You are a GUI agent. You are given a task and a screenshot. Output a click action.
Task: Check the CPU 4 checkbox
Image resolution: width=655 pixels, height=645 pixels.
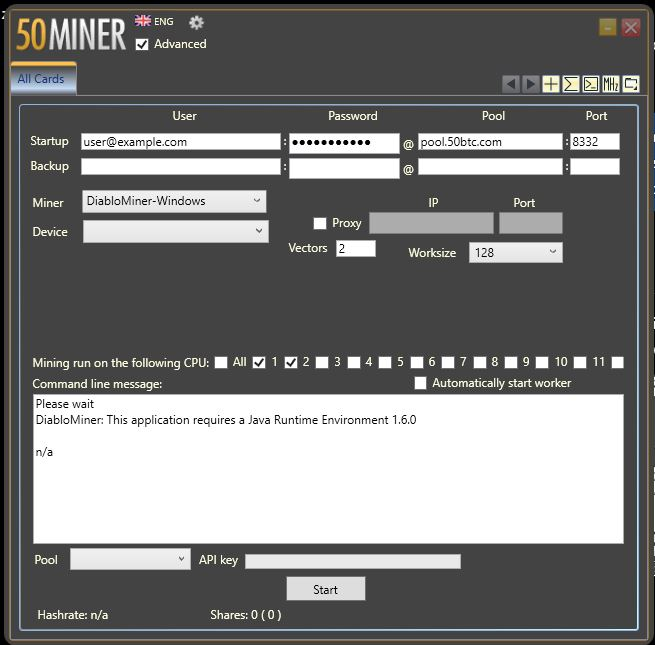pyautogui.click(x=354, y=362)
